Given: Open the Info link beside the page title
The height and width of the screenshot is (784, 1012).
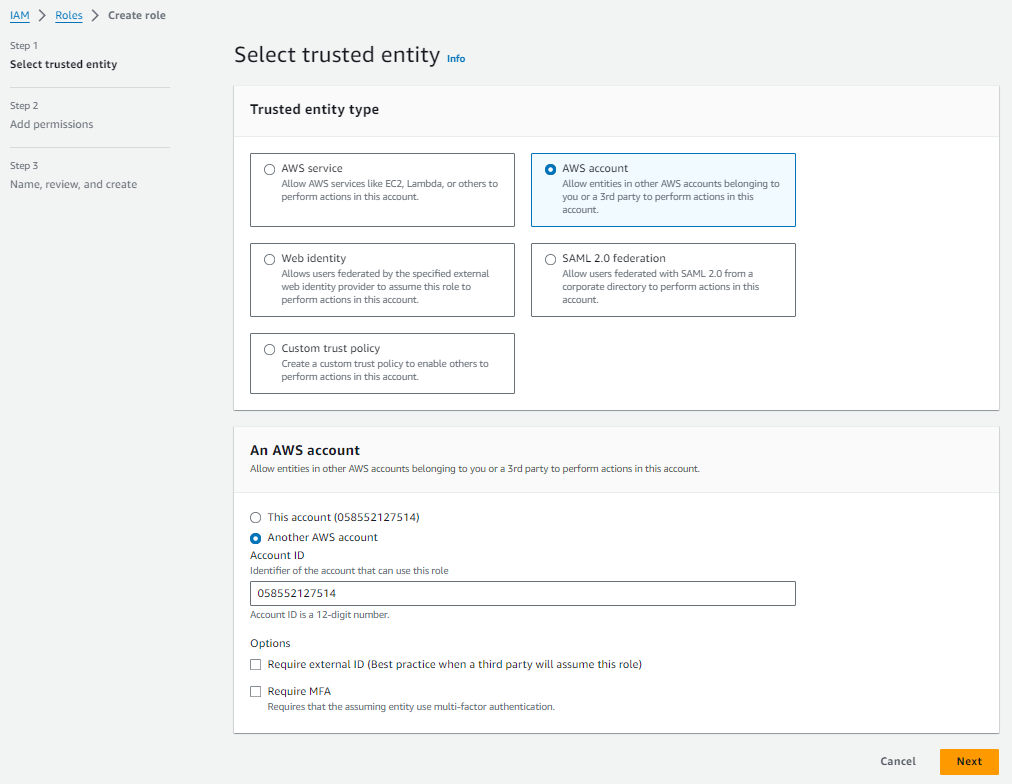Looking at the screenshot, I should (x=456, y=58).
